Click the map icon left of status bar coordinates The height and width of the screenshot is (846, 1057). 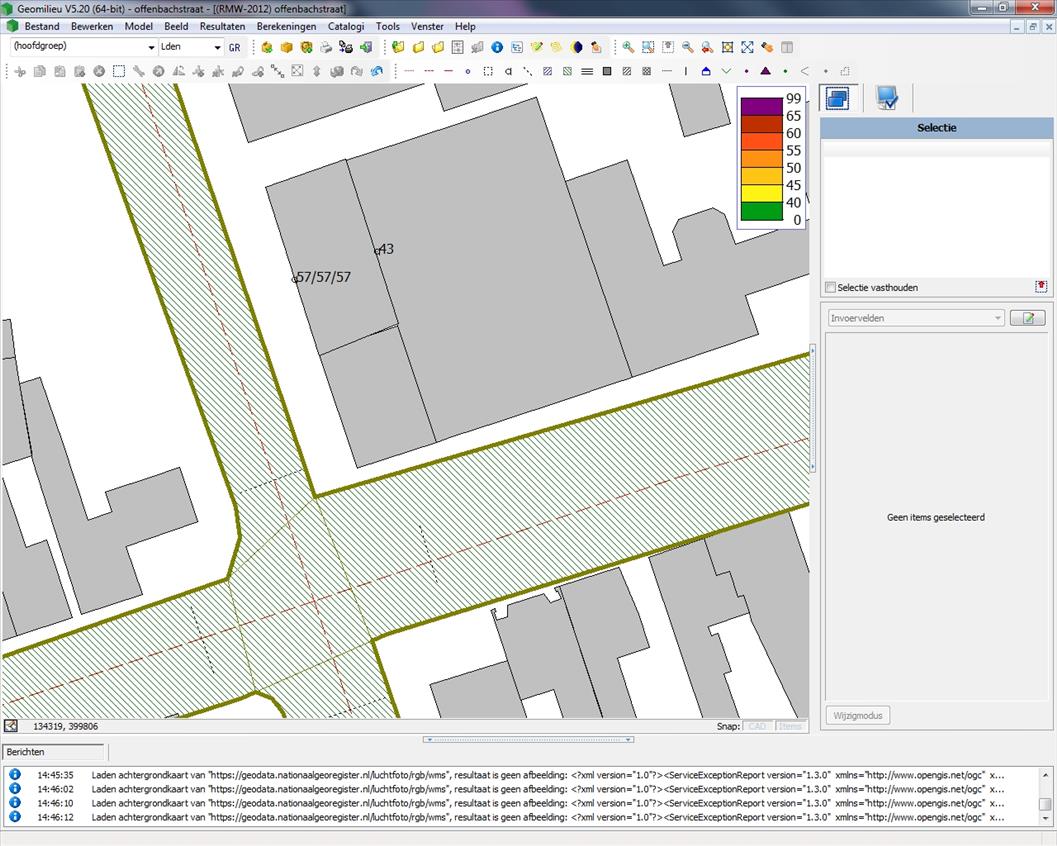[x=11, y=726]
